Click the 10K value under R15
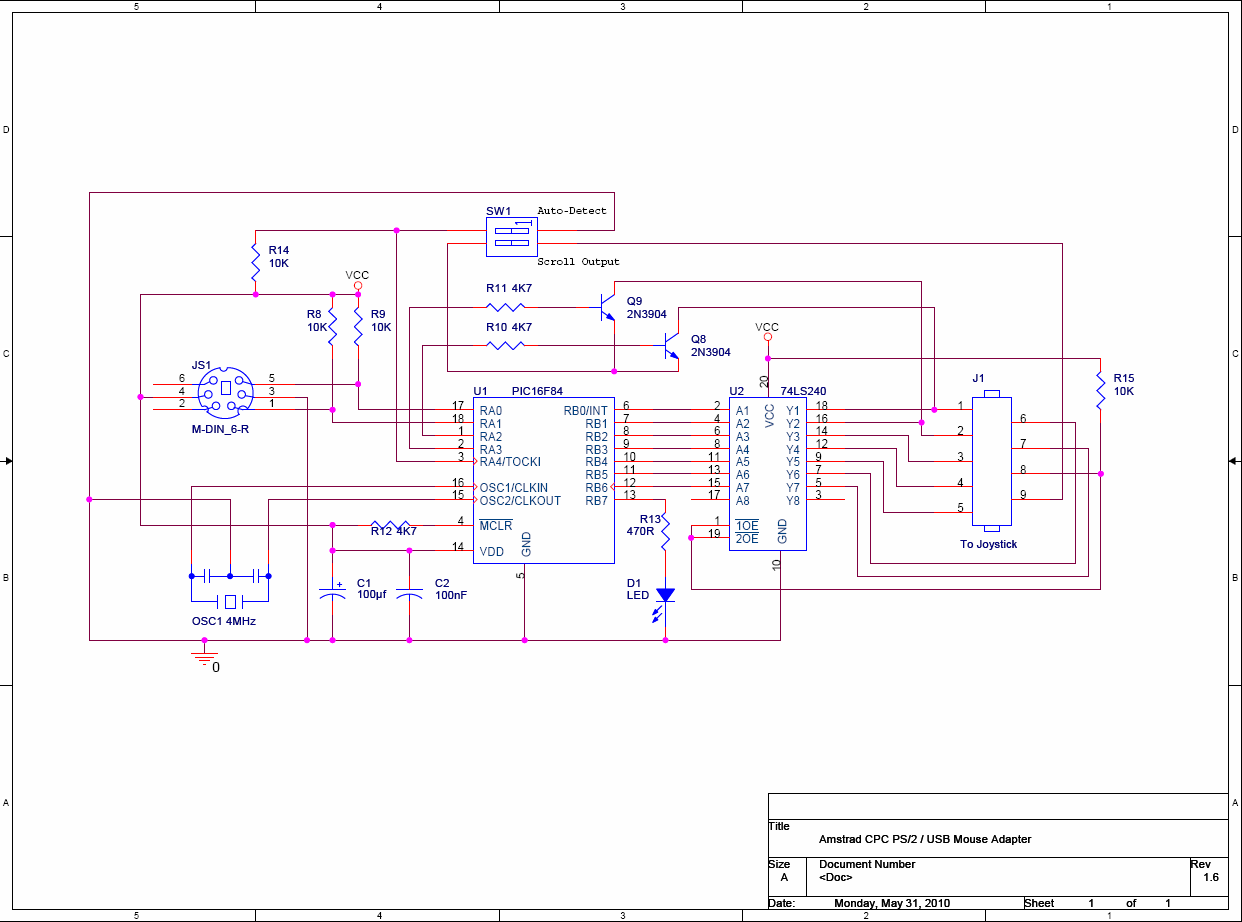The height and width of the screenshot is (922, 1242). 1124,392
